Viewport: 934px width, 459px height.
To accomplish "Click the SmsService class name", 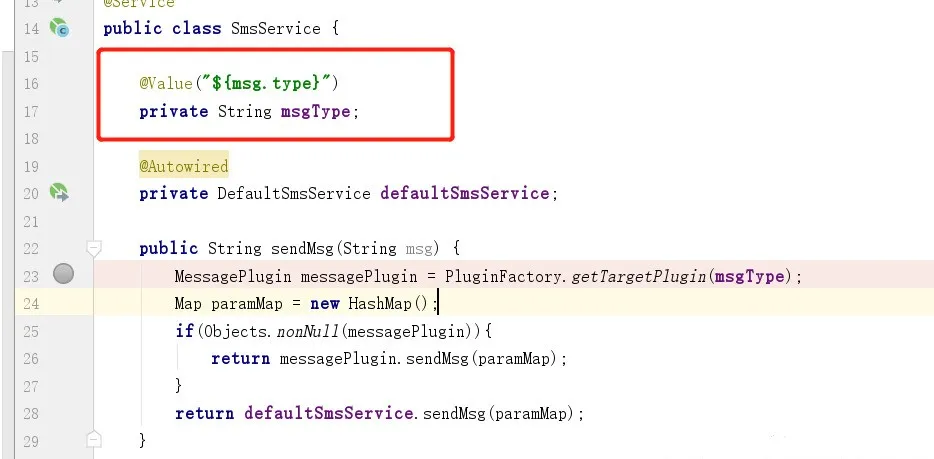I will point(275,29).
